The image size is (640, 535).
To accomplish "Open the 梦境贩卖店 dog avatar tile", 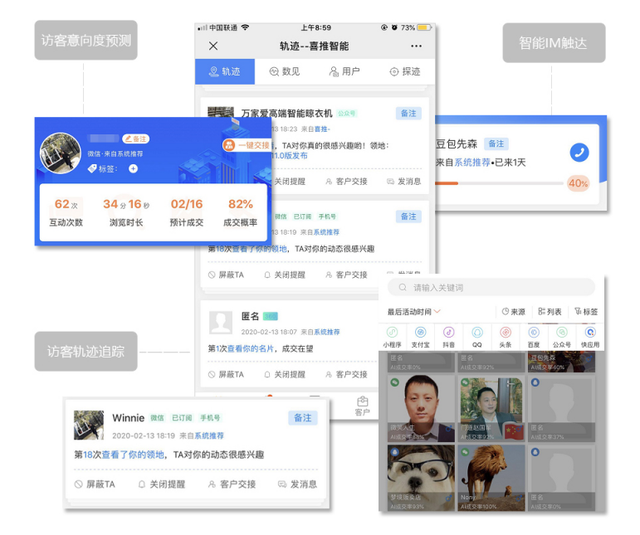I will point(421,478).
